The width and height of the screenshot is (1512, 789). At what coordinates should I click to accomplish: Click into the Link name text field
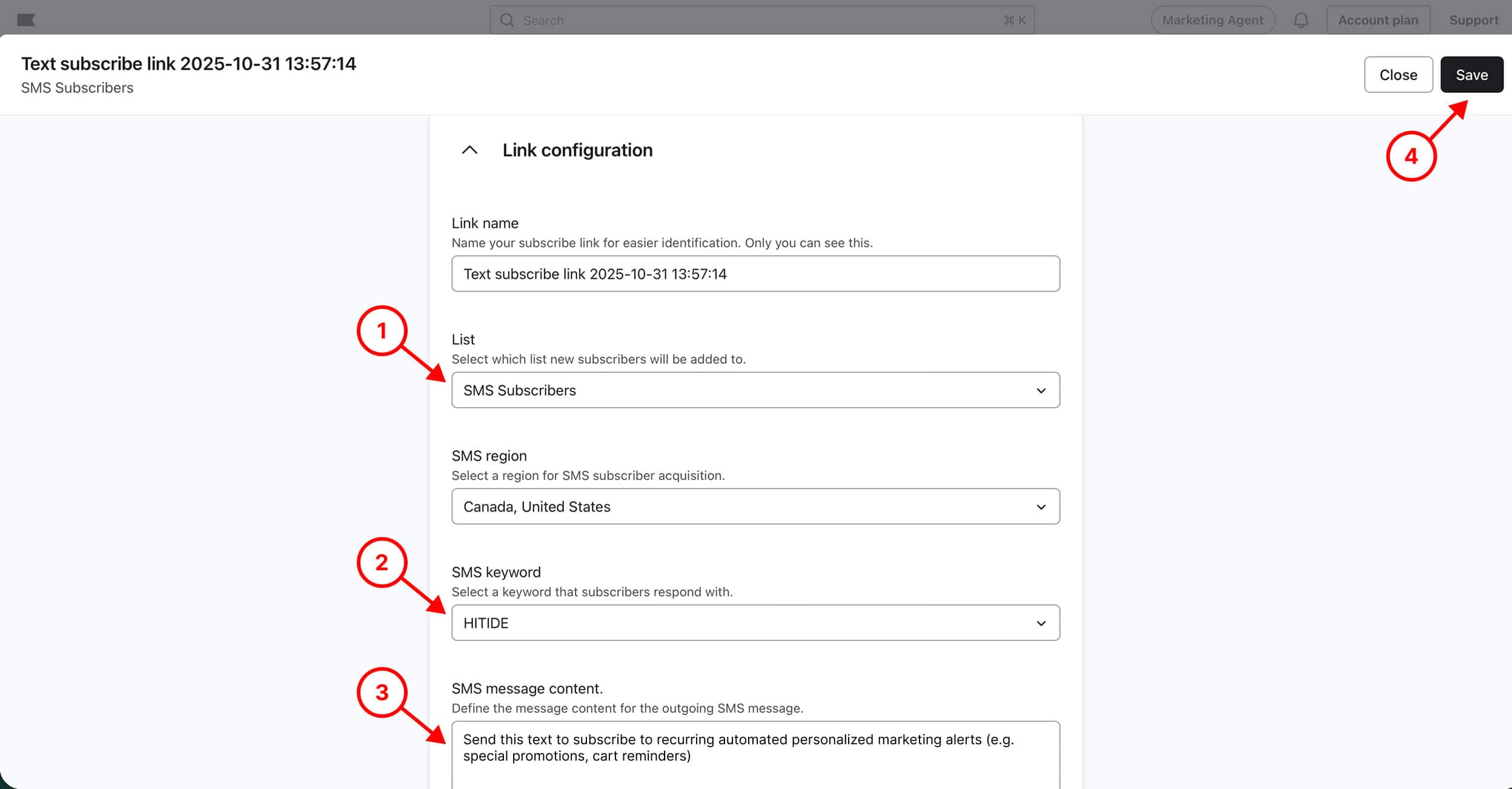click(755, 274)
